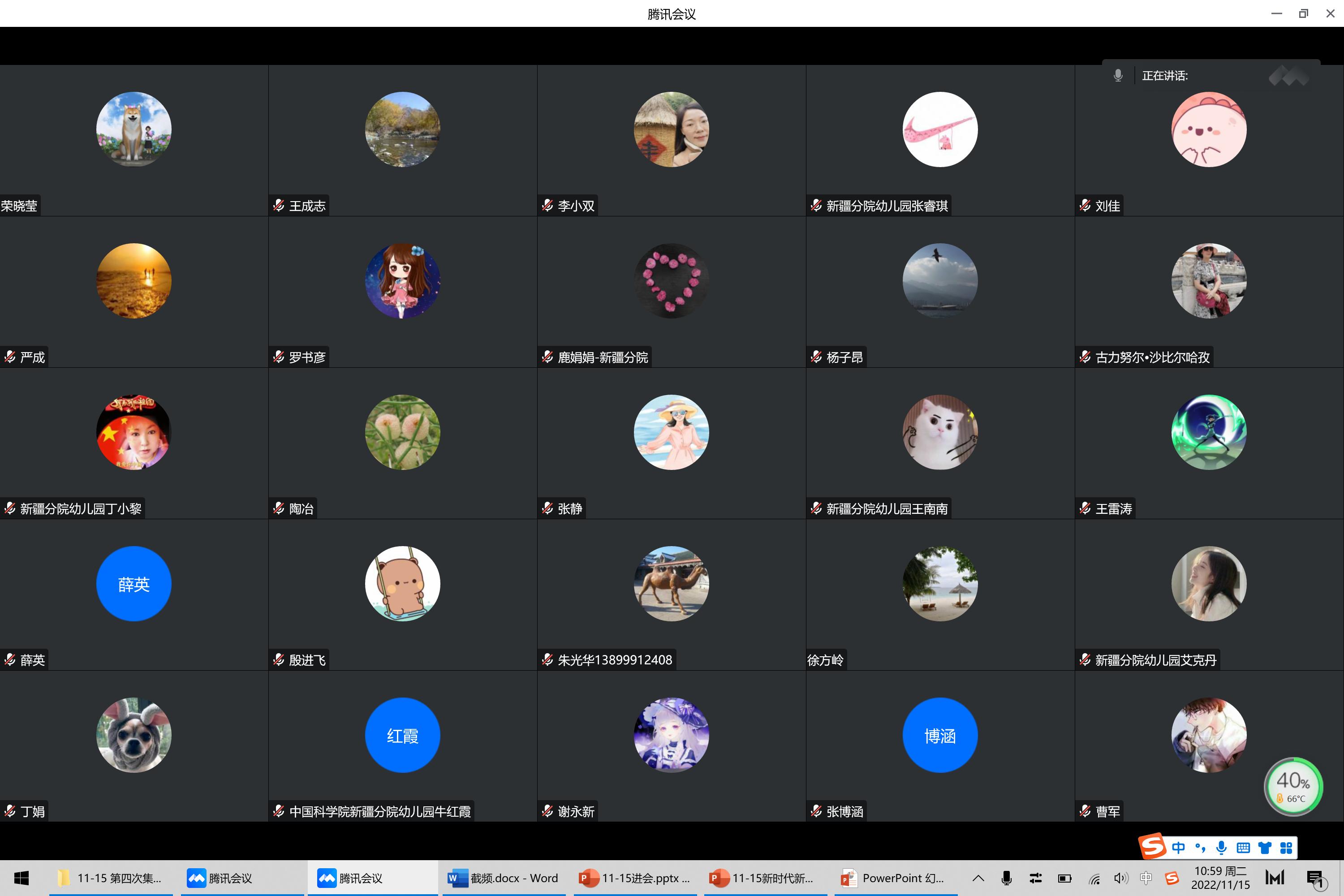Click the taskbar clock showing 10:59
This screenshot has width=1344, height=896.
pos(1220,878)
